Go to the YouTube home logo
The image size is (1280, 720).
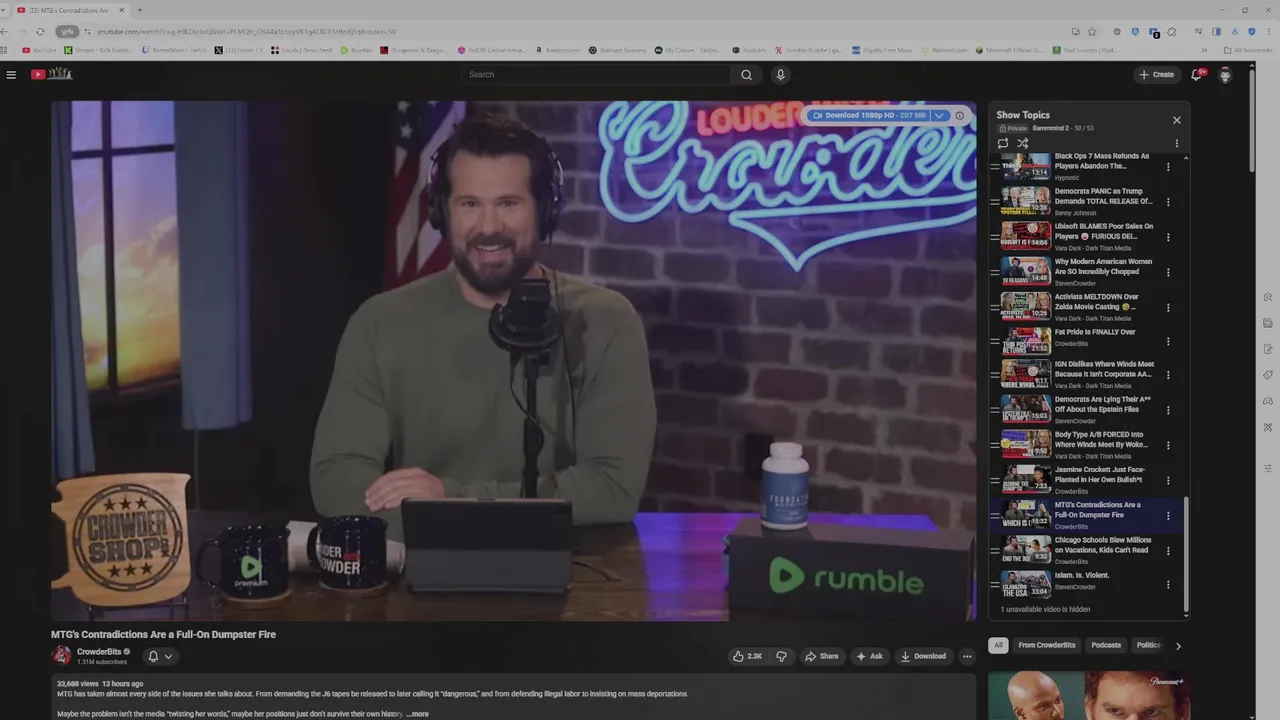pyautogui.click(x=52, y=74)
